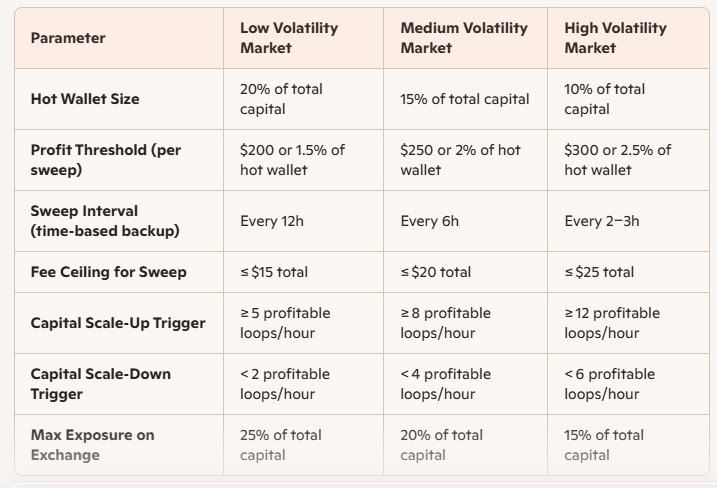
Task: Click the Hot Wallet Size row label
Action: pos(85,99)
